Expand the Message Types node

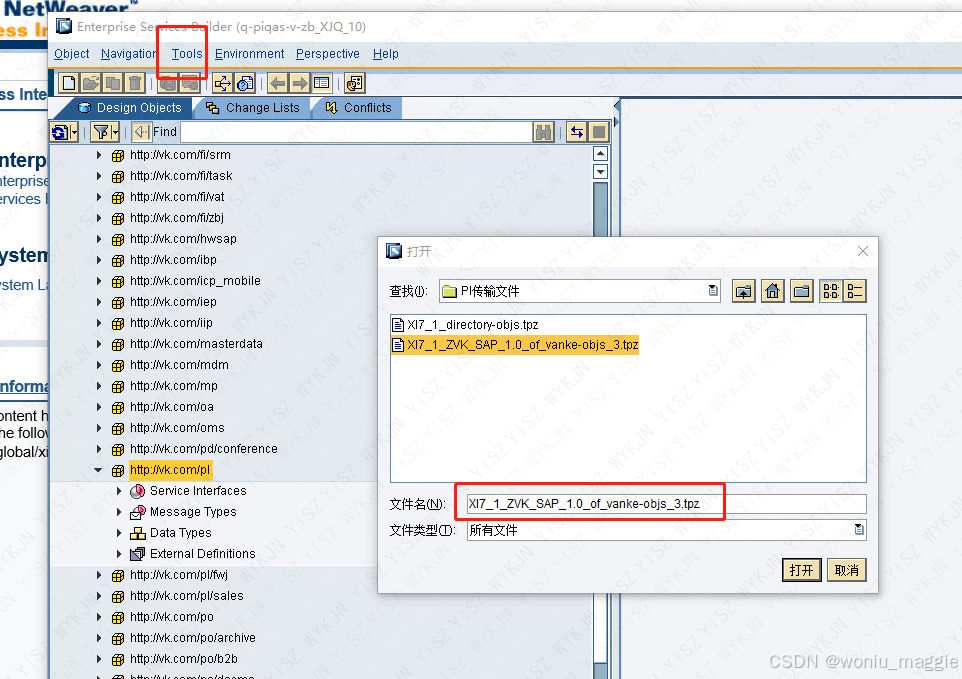[119, 512]
